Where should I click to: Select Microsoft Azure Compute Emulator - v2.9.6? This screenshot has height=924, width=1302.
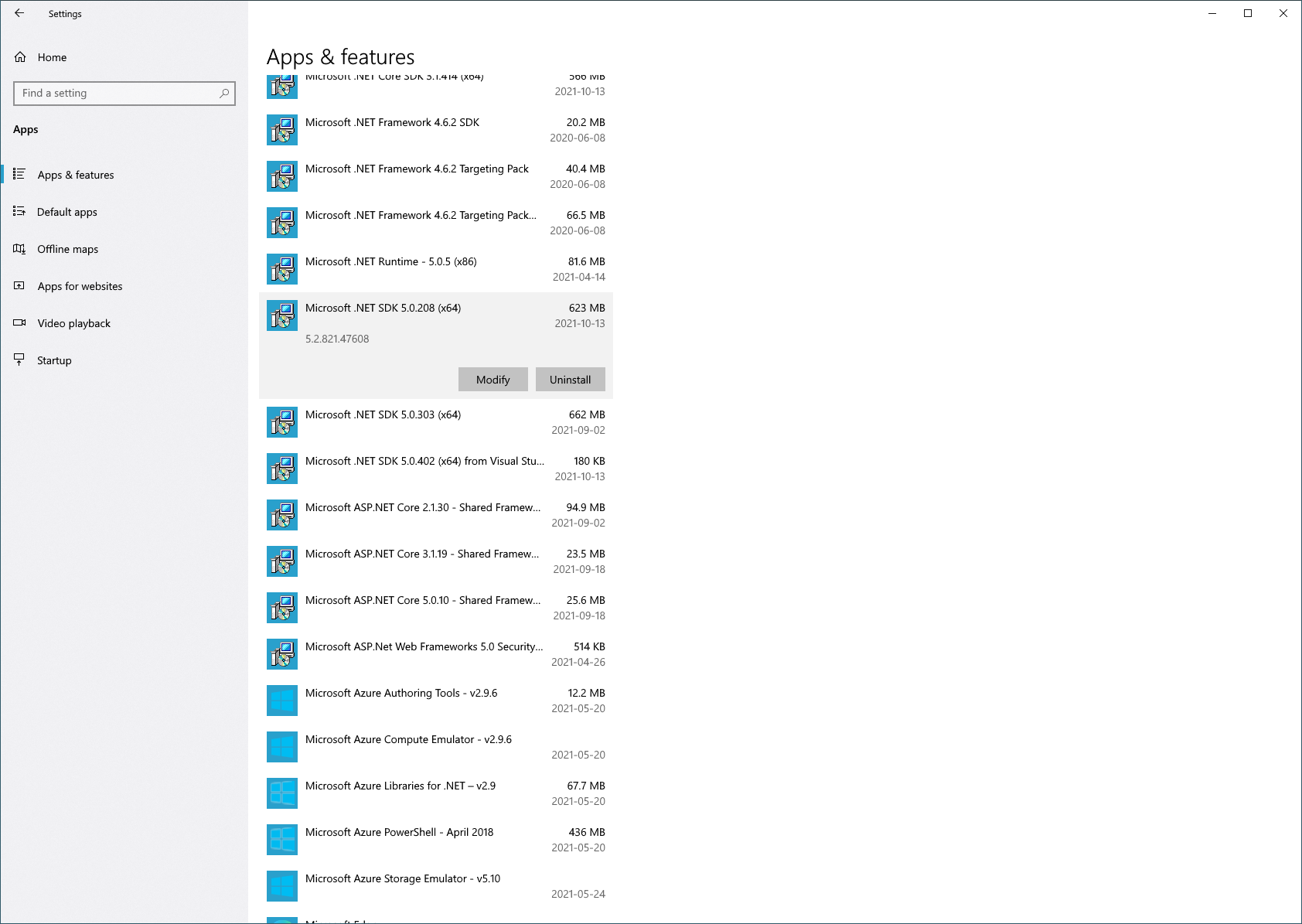[436, 747]
